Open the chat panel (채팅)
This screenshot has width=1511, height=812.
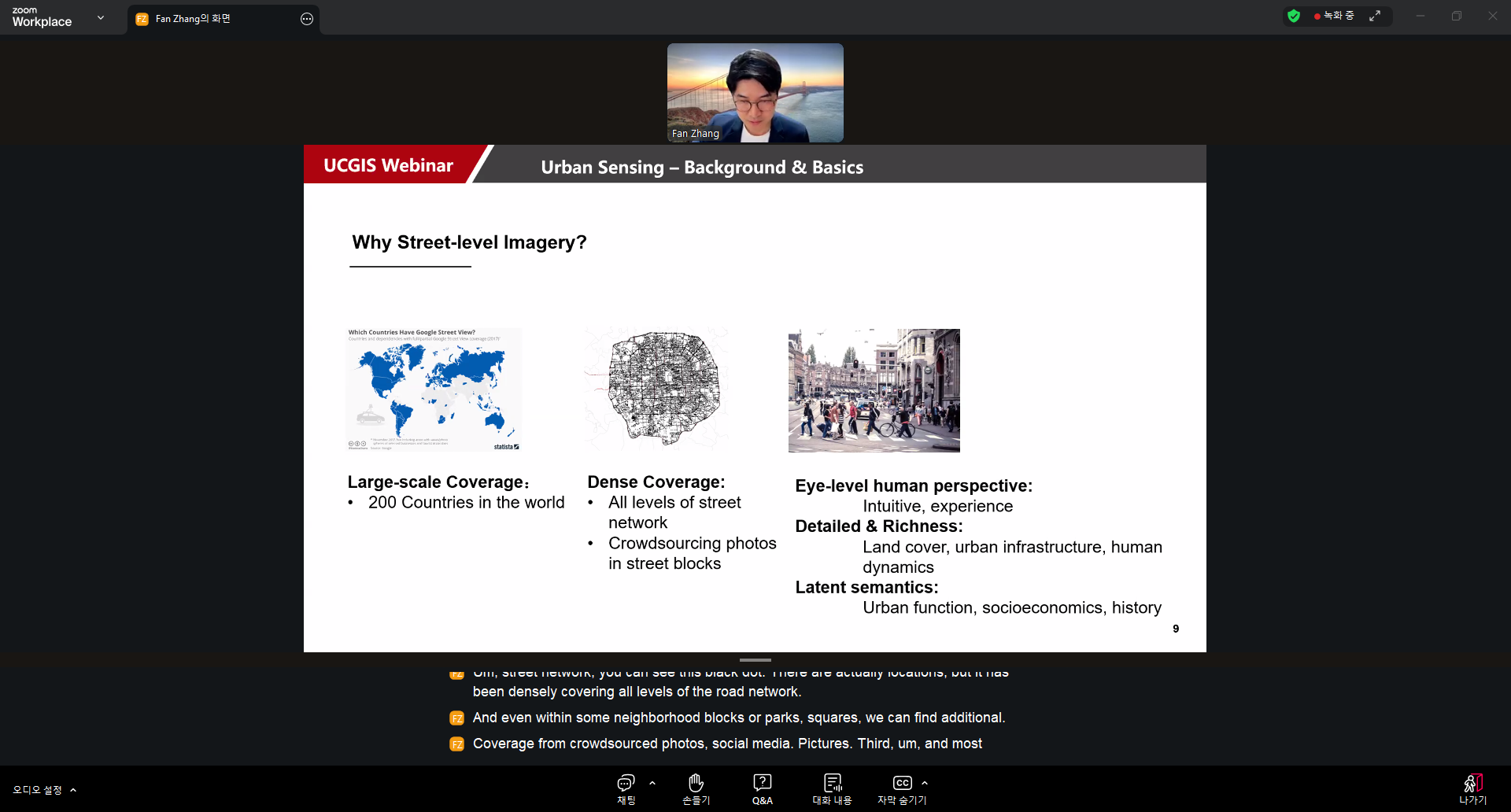pos(626,789)
